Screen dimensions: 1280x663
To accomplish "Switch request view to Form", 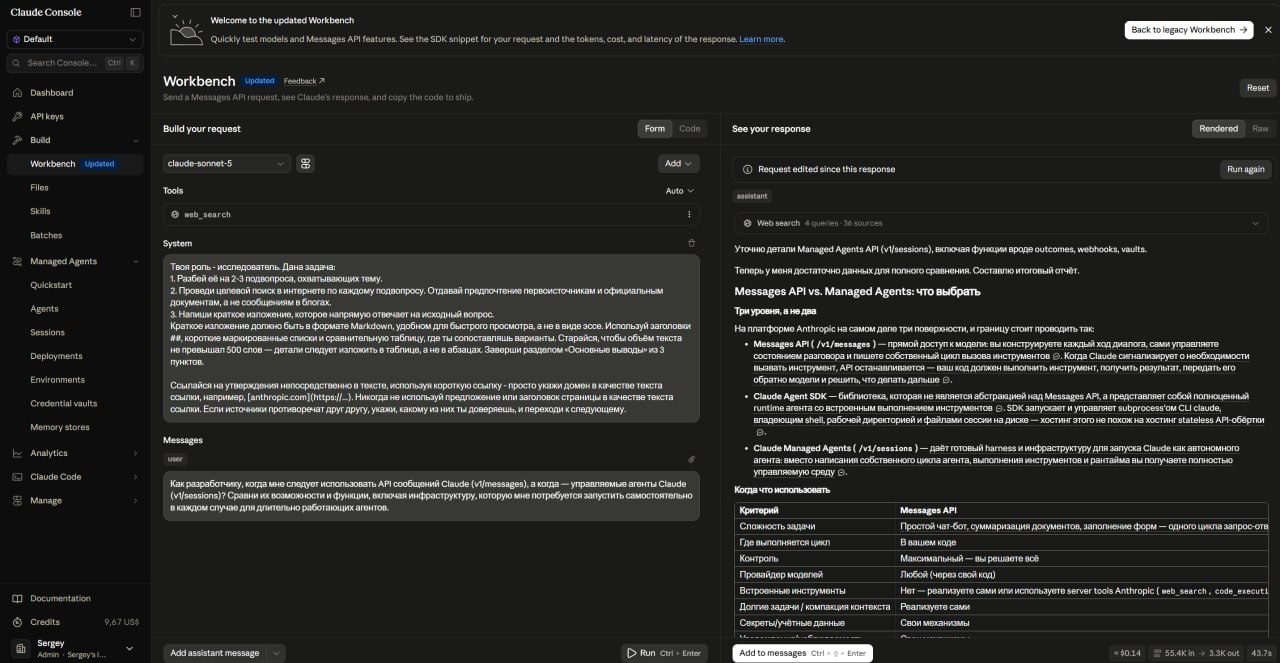I will [x=654, y=129].
